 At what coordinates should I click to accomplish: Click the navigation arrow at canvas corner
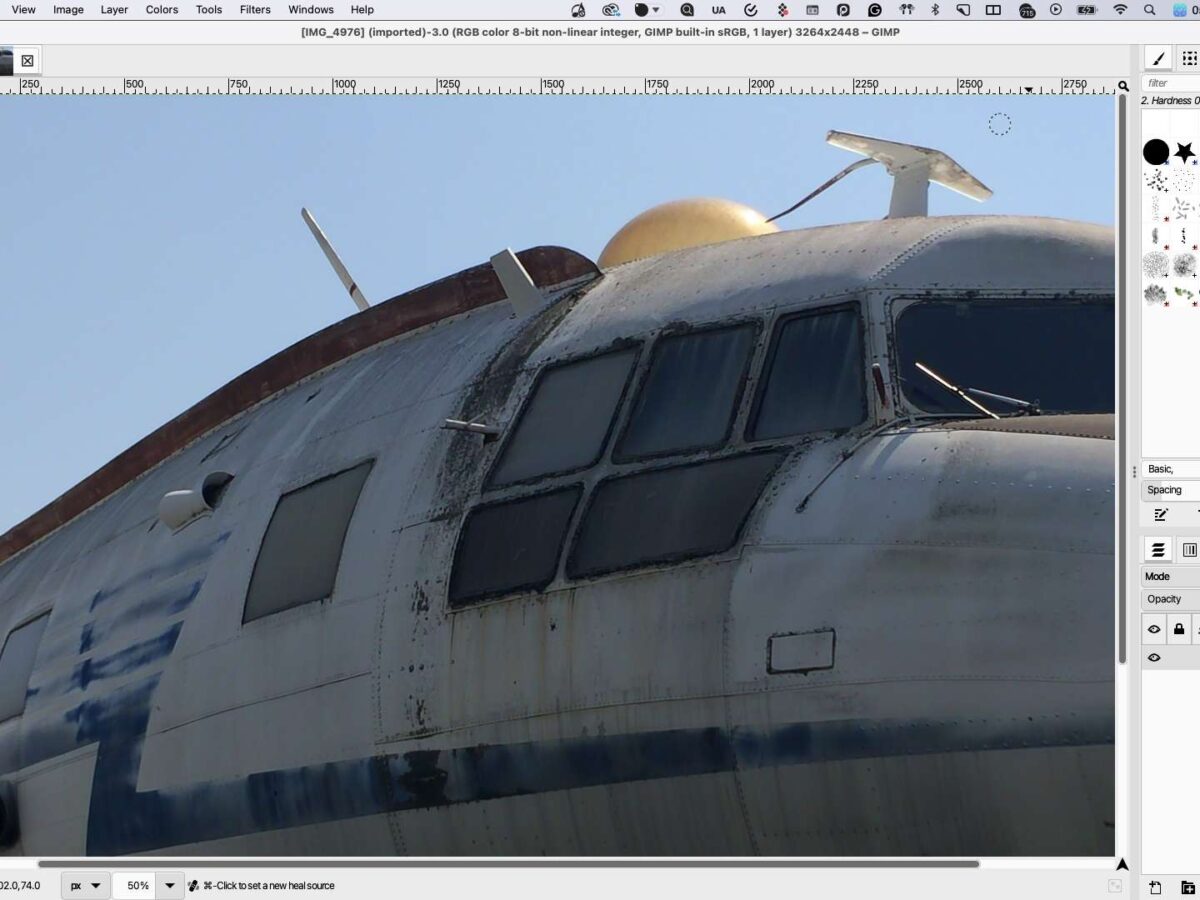coord(1122,864)
